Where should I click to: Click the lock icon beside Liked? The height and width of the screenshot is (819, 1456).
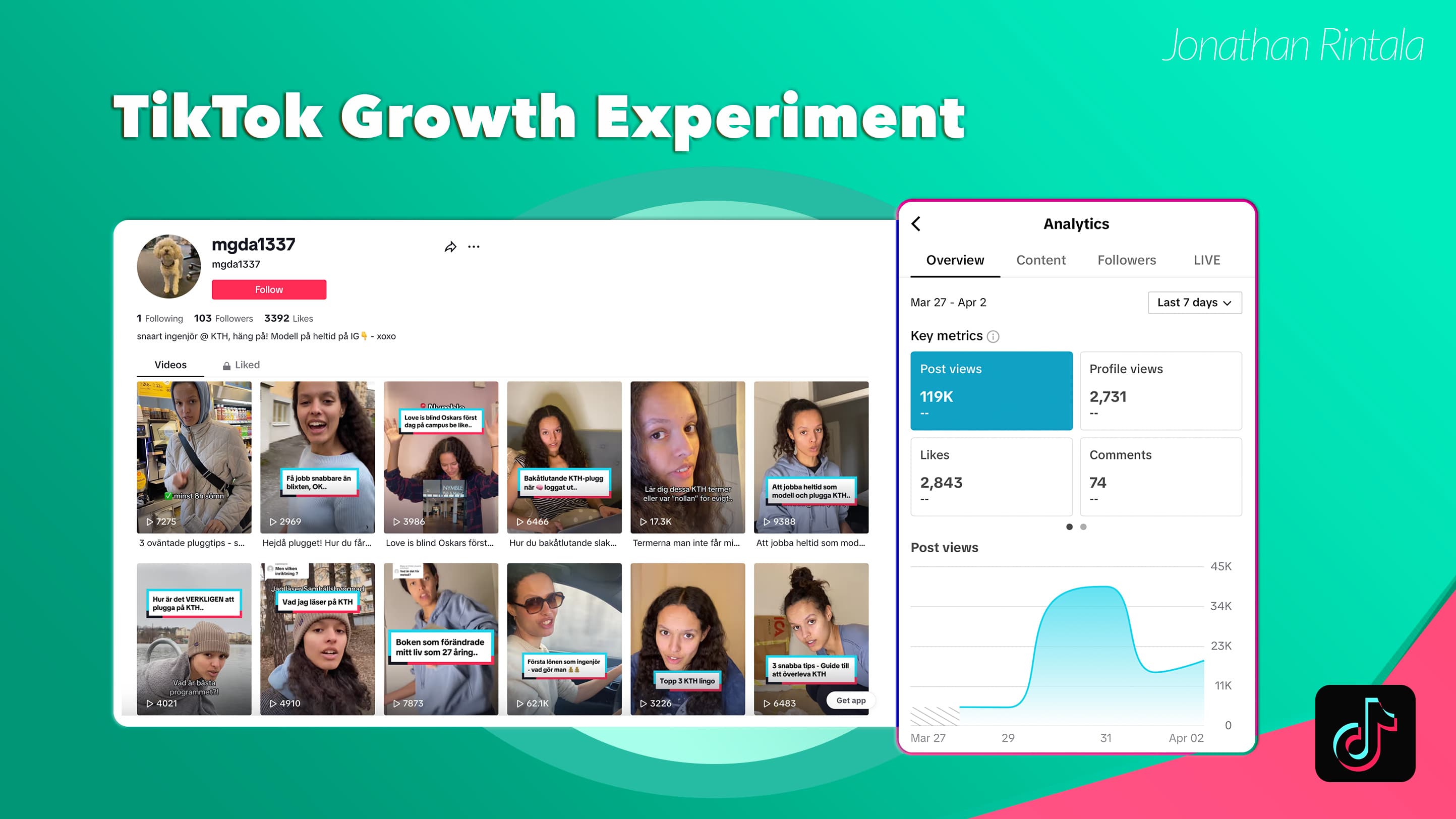[x=226, y=366]
